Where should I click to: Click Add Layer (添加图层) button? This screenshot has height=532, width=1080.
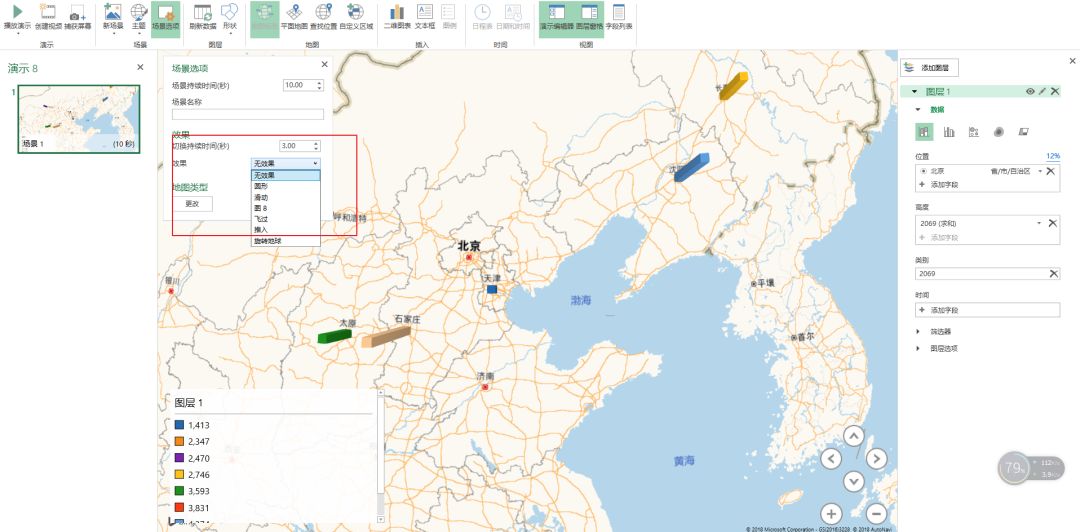point(929,68)
